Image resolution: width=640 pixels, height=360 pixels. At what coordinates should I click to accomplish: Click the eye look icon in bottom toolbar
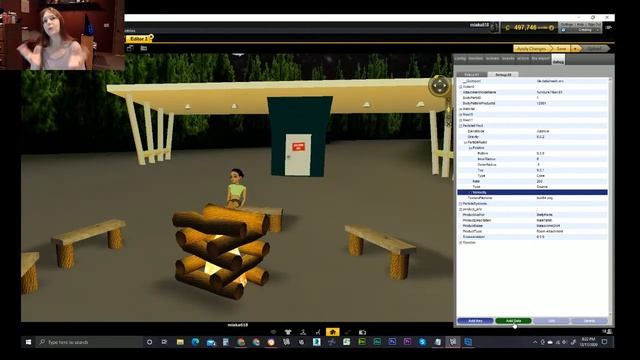point(273,332)
